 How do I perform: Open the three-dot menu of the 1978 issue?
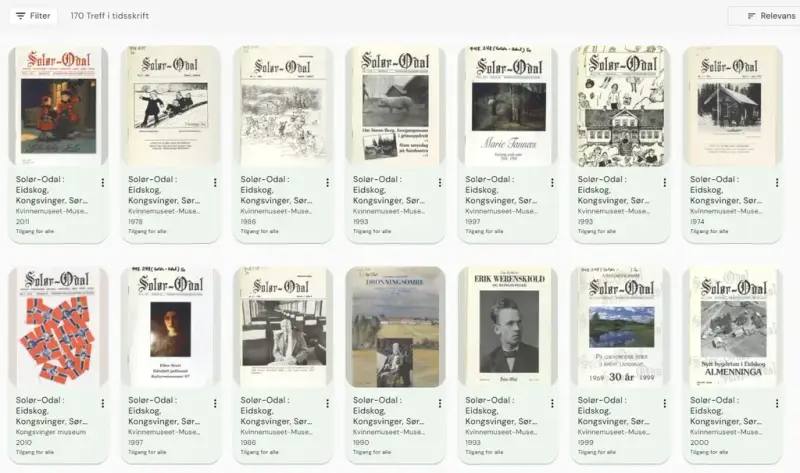(215, 183)
